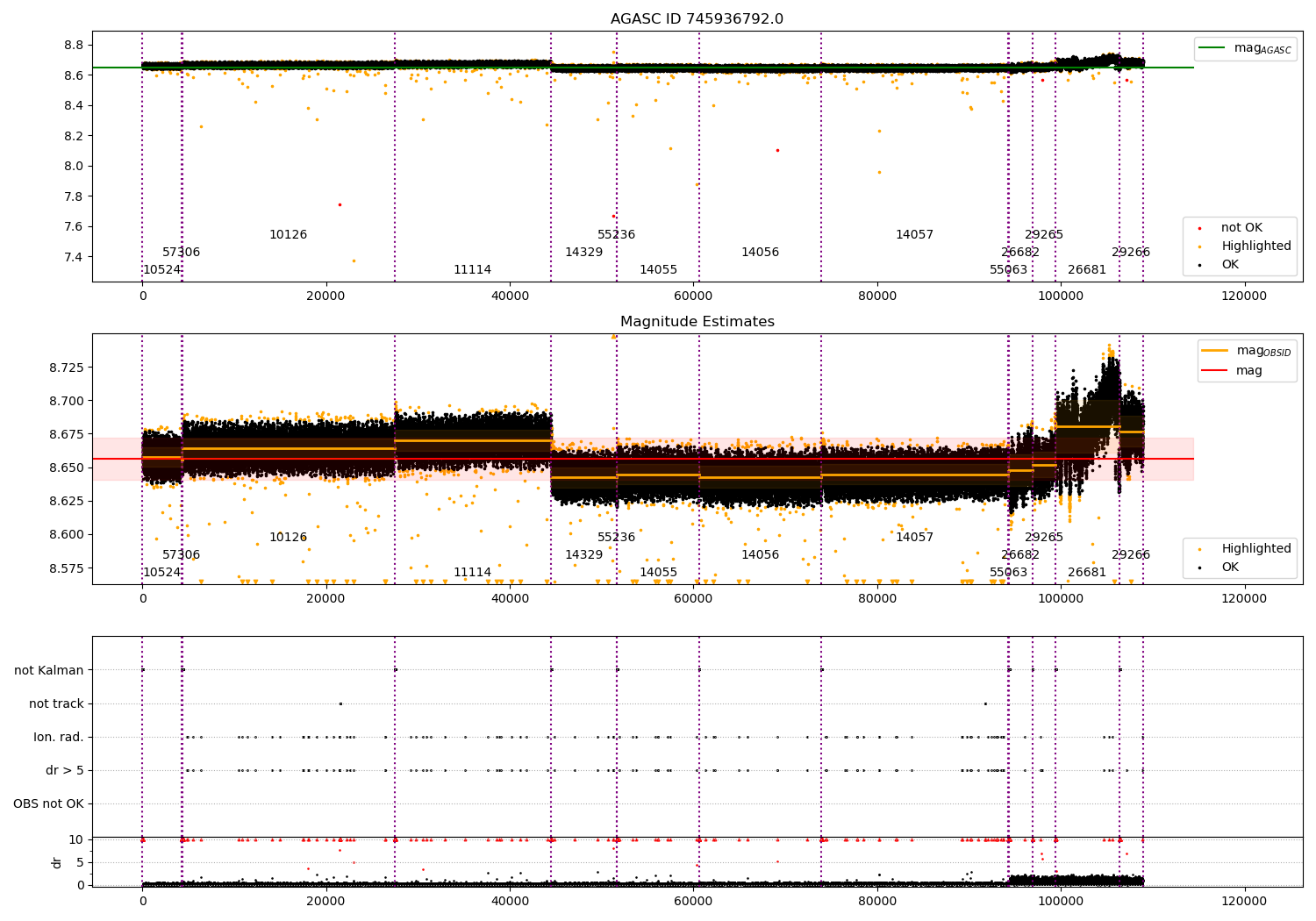The height and width of the screenshot is (921, 1316).
Task: Click red not-OK point near 8.1 magnitude
Action: [777, 150]
